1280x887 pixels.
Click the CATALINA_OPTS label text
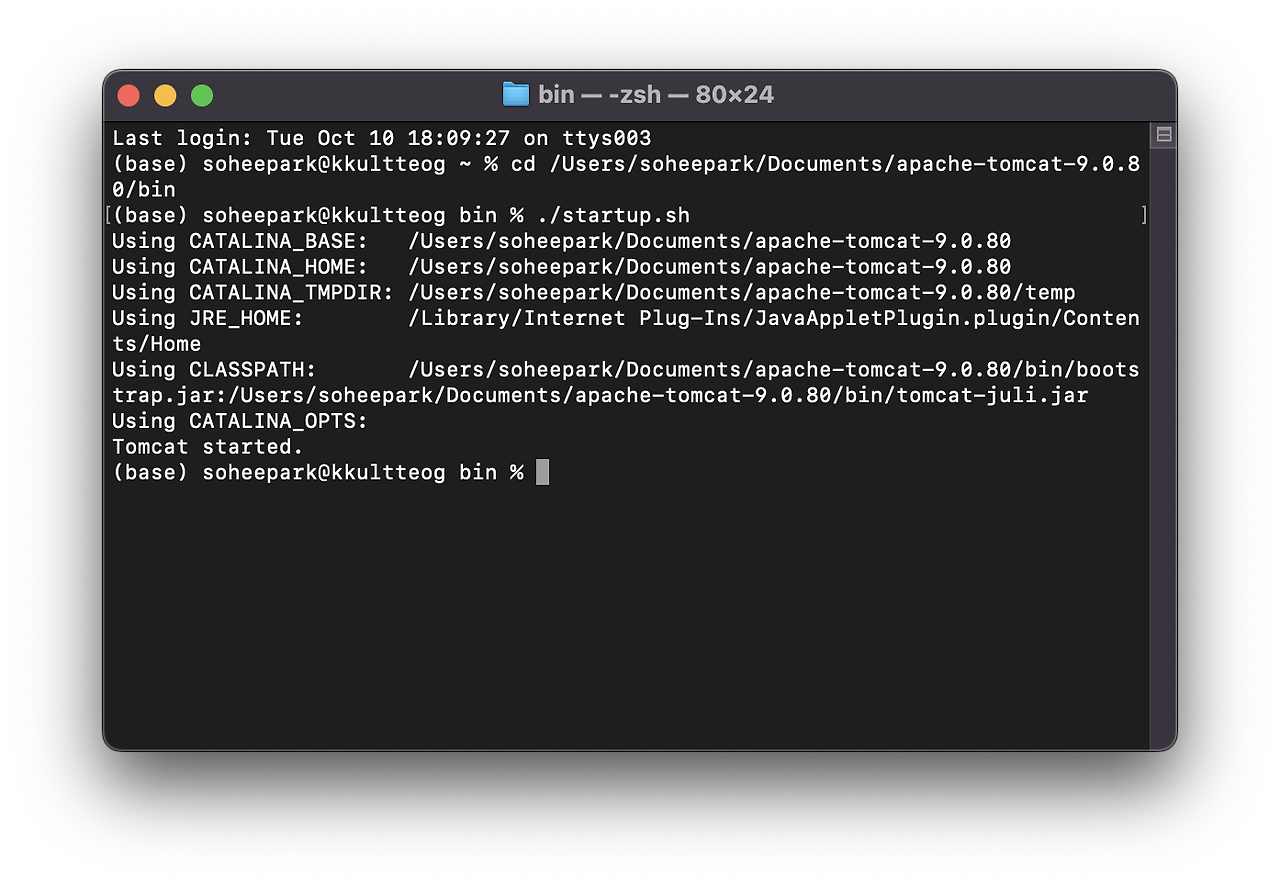pos(276,421)
